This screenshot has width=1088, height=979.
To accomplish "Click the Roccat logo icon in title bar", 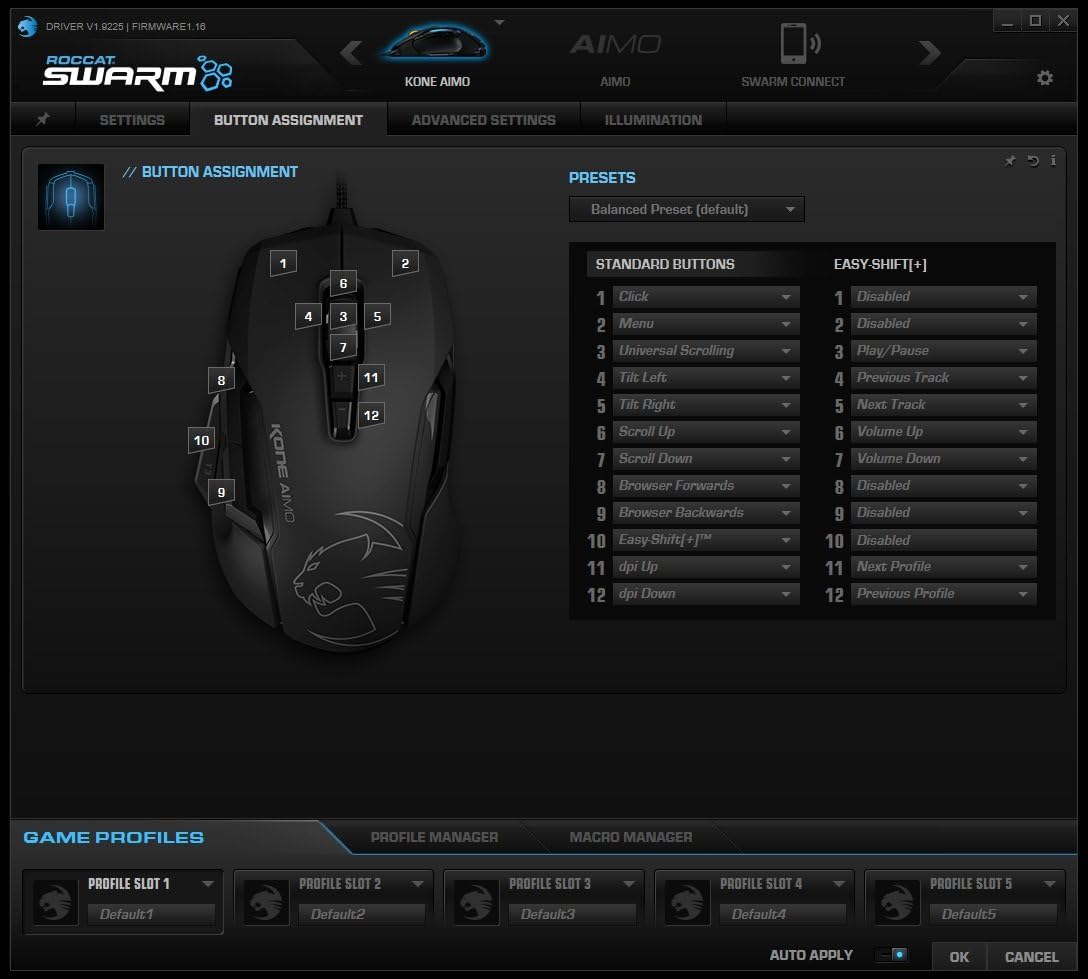I will 27,26.
